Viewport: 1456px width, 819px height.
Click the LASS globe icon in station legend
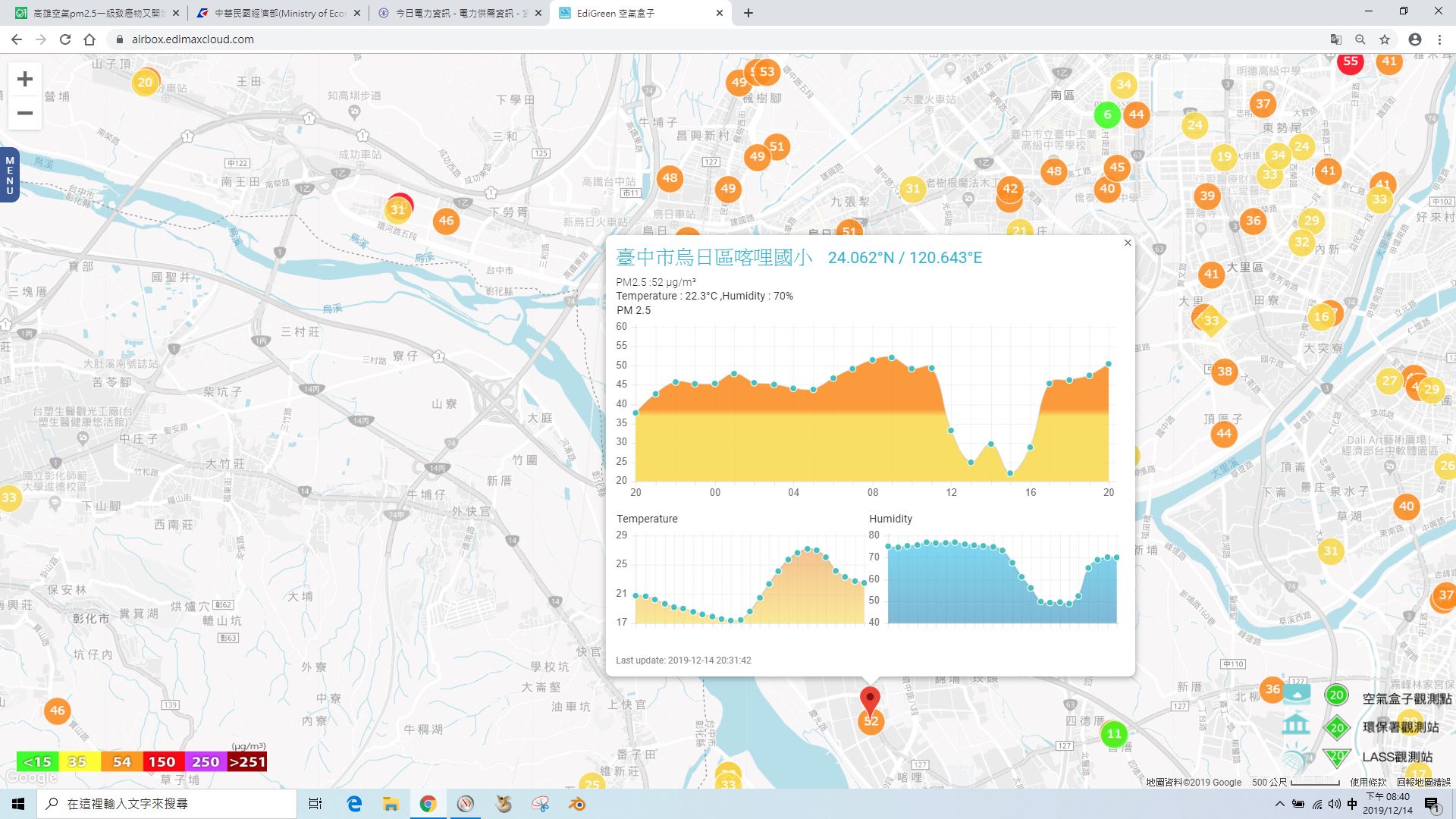pos(1296,757)
